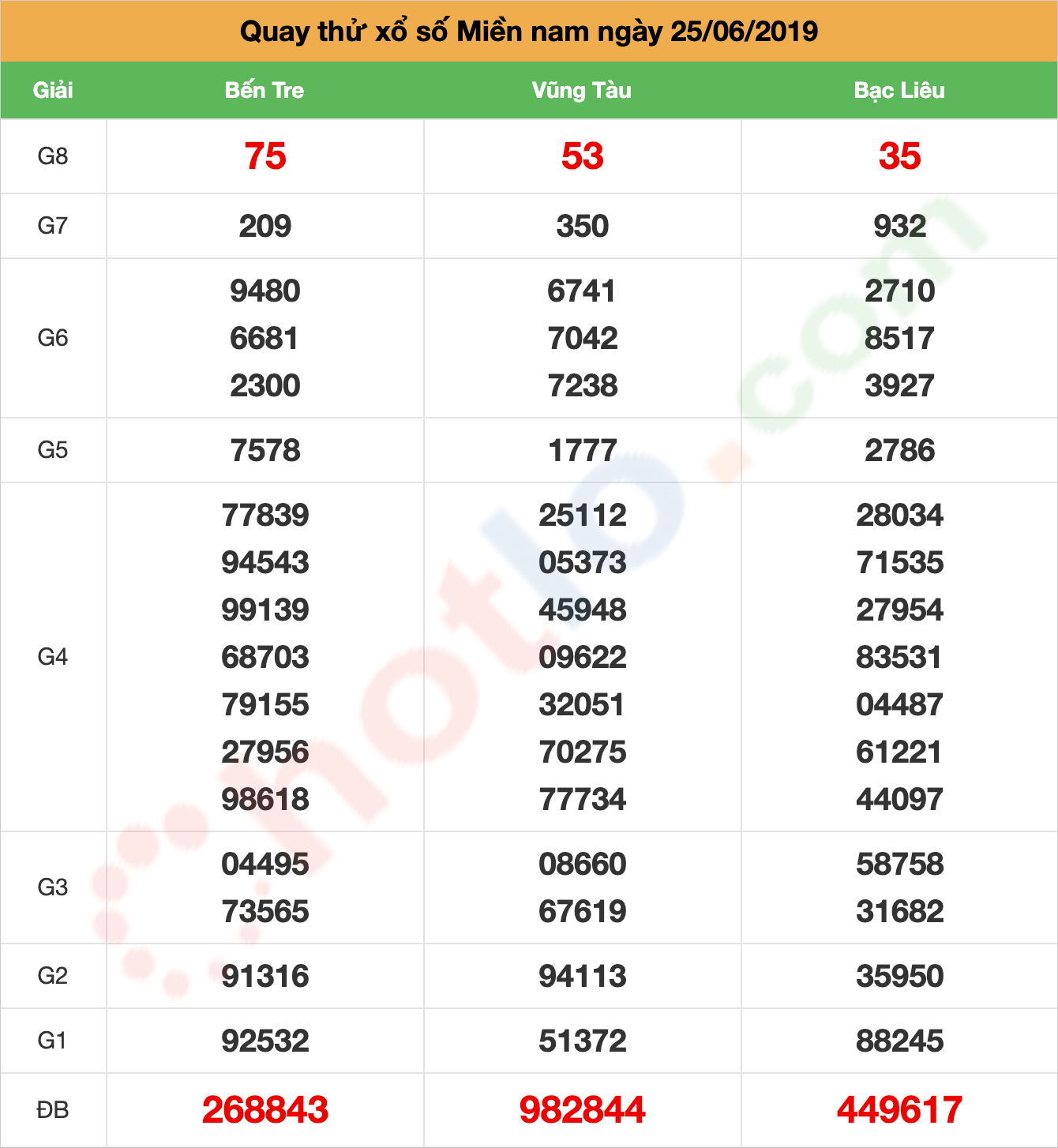Click the red G8 value 75
The image size is (1058, 1148).
(x=265, y=156)
